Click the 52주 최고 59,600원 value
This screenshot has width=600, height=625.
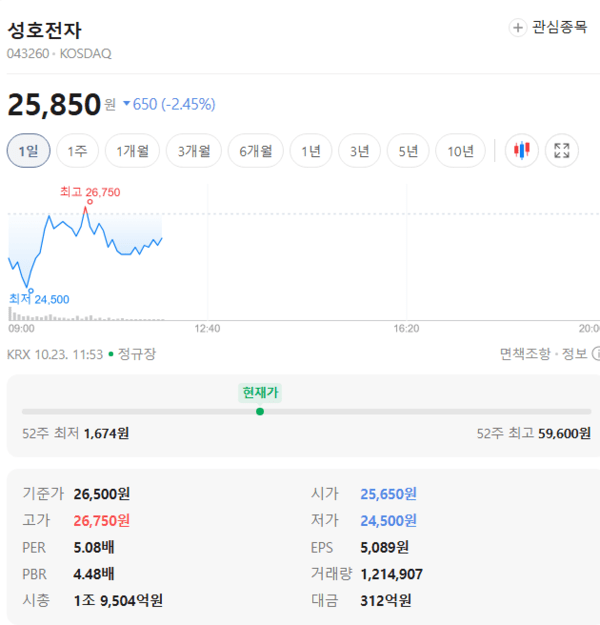click(x=565, y=433)
